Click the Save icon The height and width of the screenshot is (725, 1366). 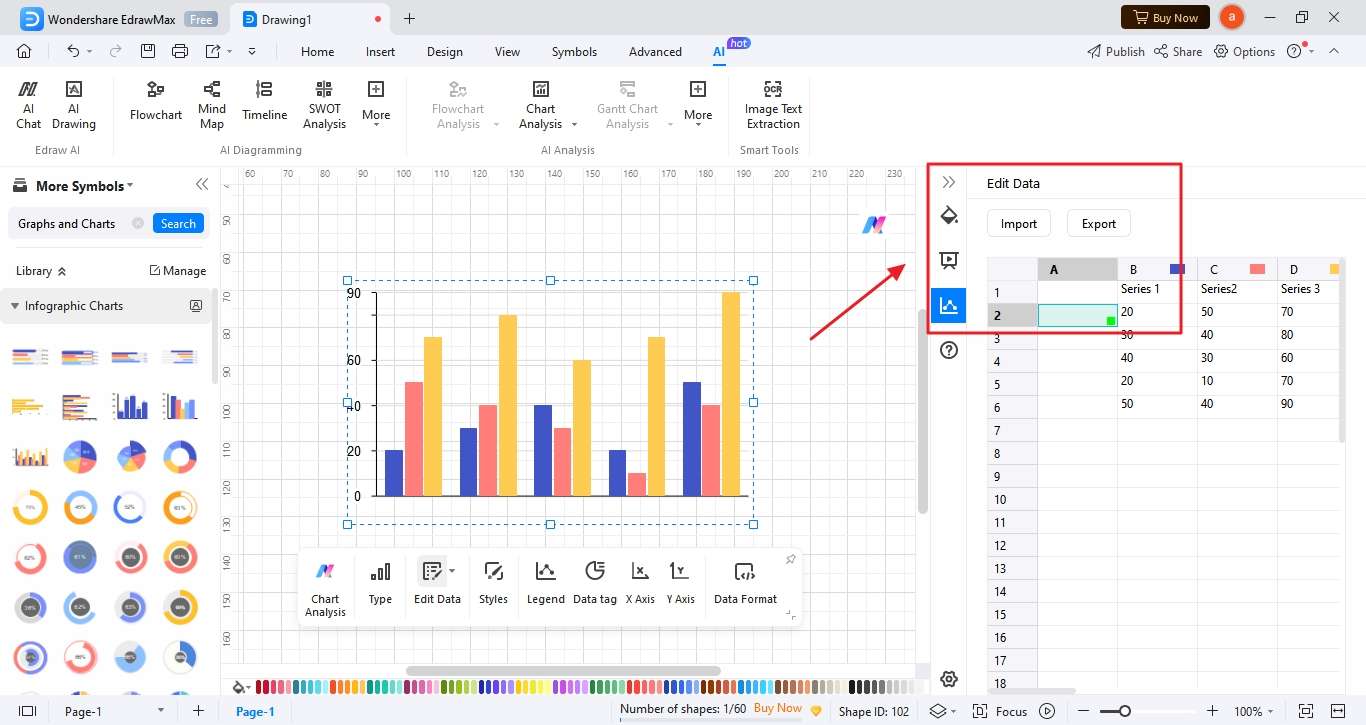pyautogui.click(x=148, y=51)
